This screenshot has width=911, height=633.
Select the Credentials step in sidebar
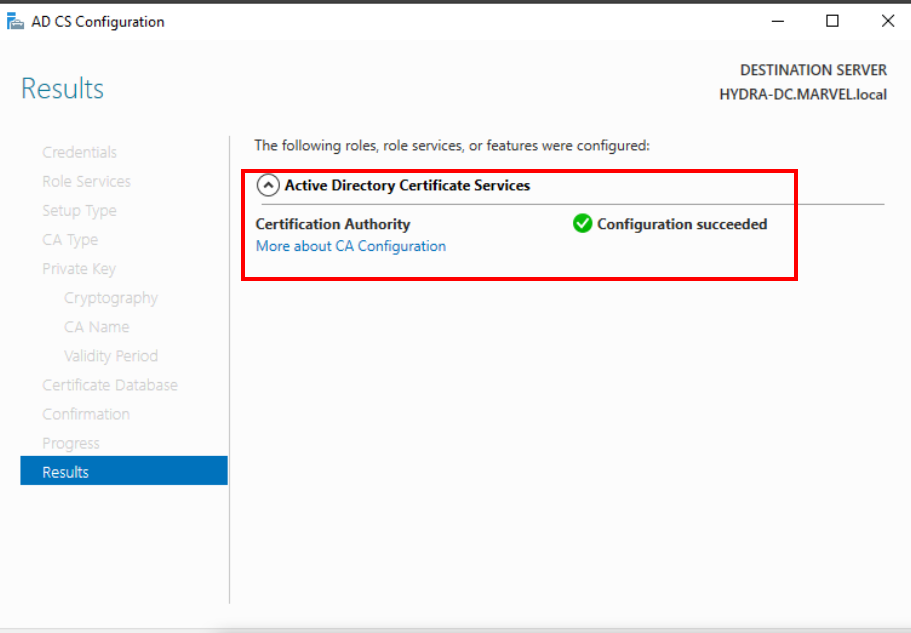79,152
